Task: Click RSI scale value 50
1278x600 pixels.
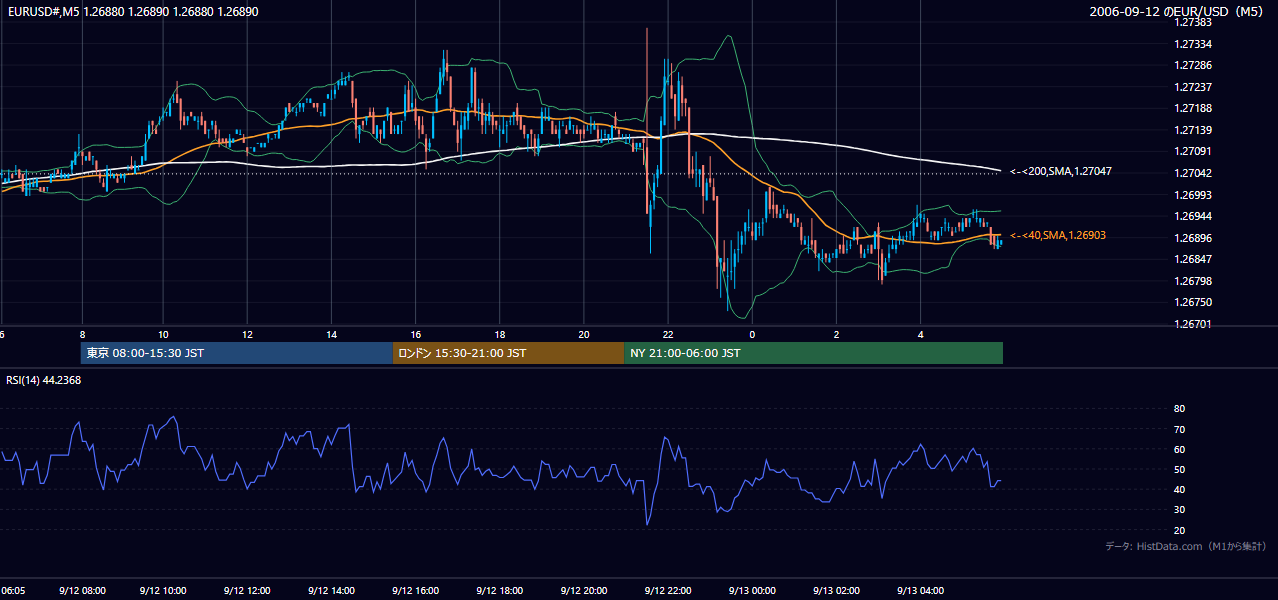Action: coord(1179,469)
